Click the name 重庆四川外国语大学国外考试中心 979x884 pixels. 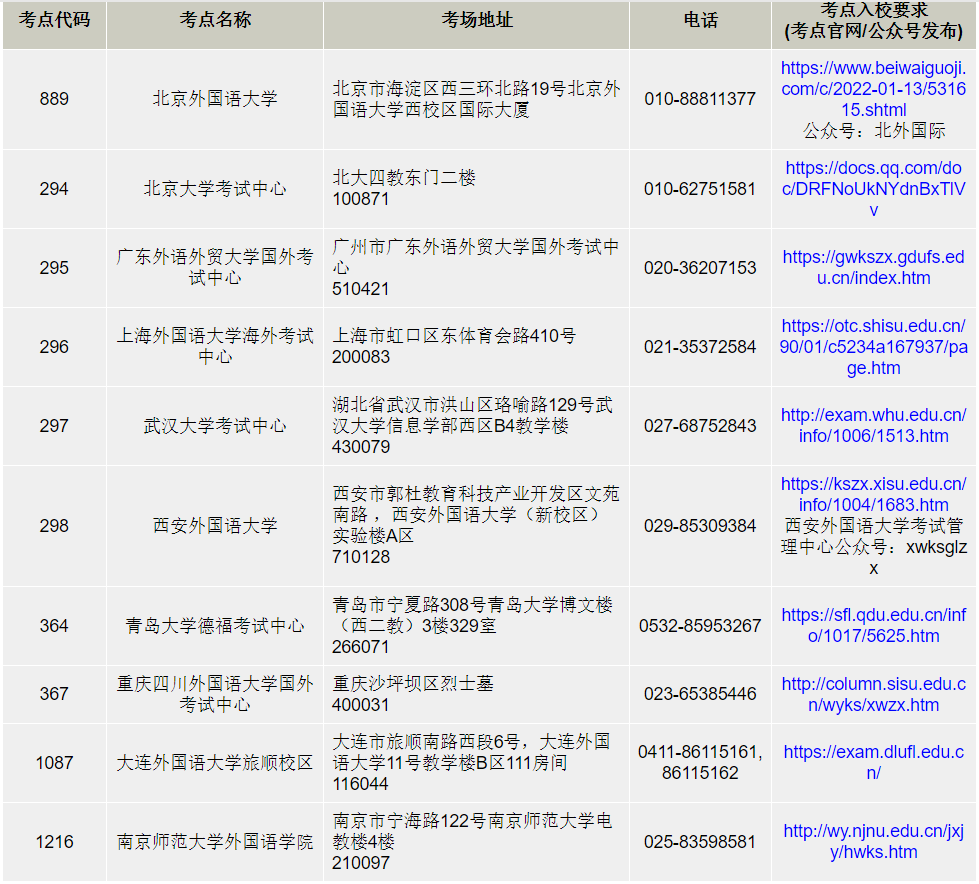click(215, 694)
